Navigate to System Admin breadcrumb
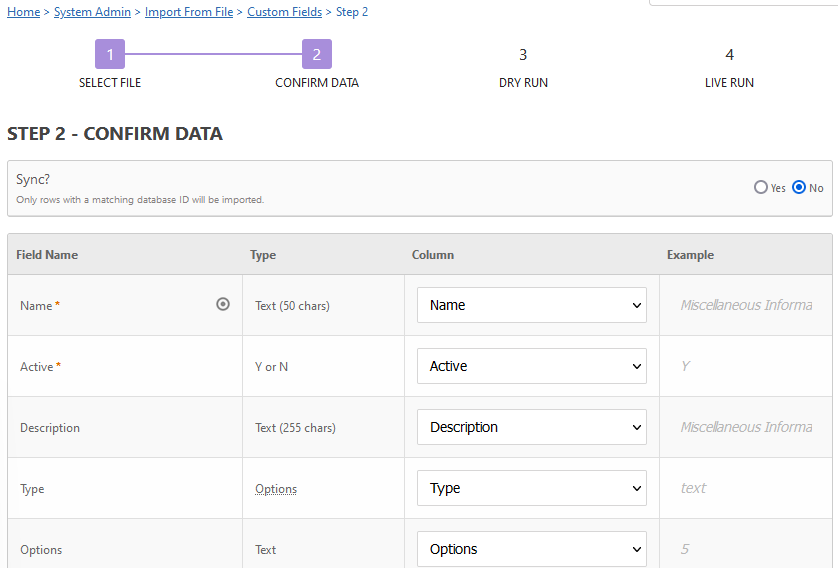The image size is (838, 568). point(92,12)
